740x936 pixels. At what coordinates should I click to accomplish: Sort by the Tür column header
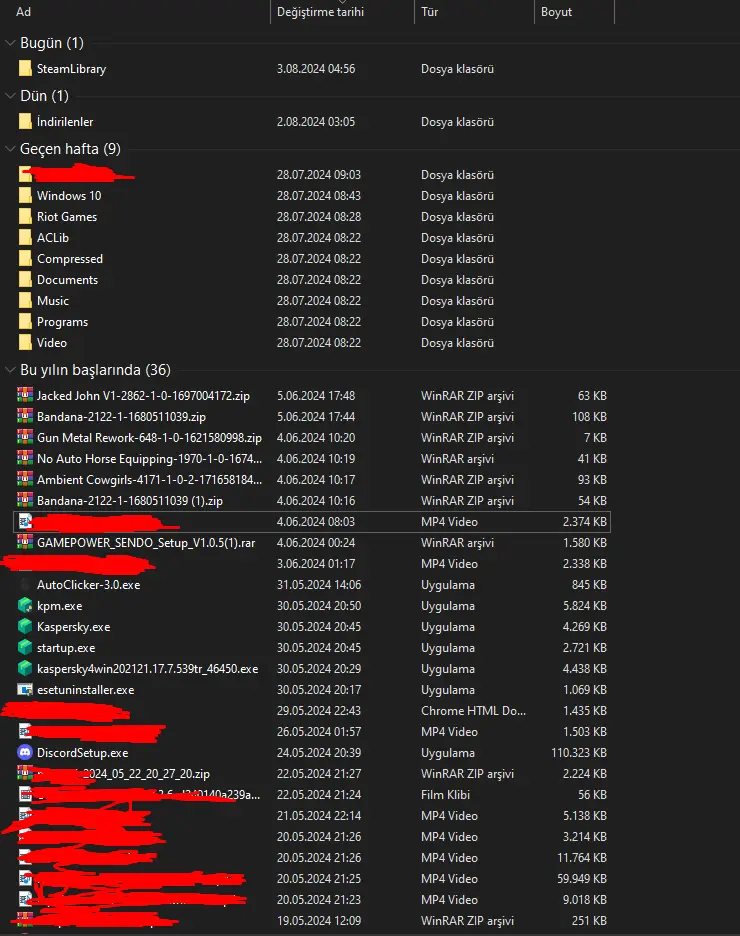coord(429,12)
